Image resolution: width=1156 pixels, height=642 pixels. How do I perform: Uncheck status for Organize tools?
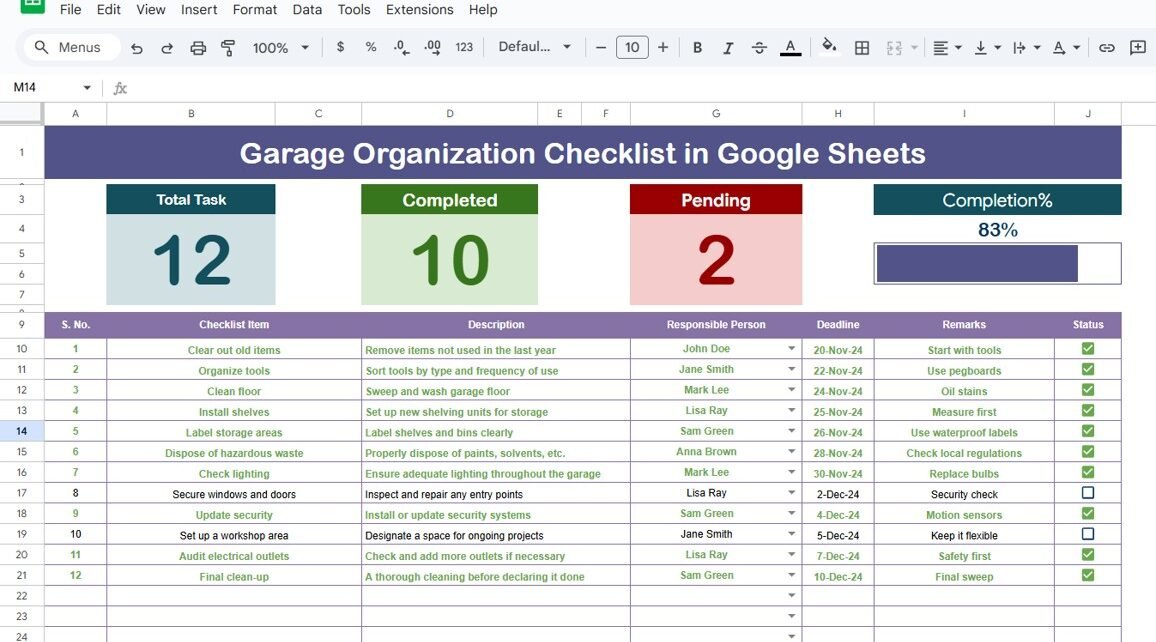pos(1087,369)
